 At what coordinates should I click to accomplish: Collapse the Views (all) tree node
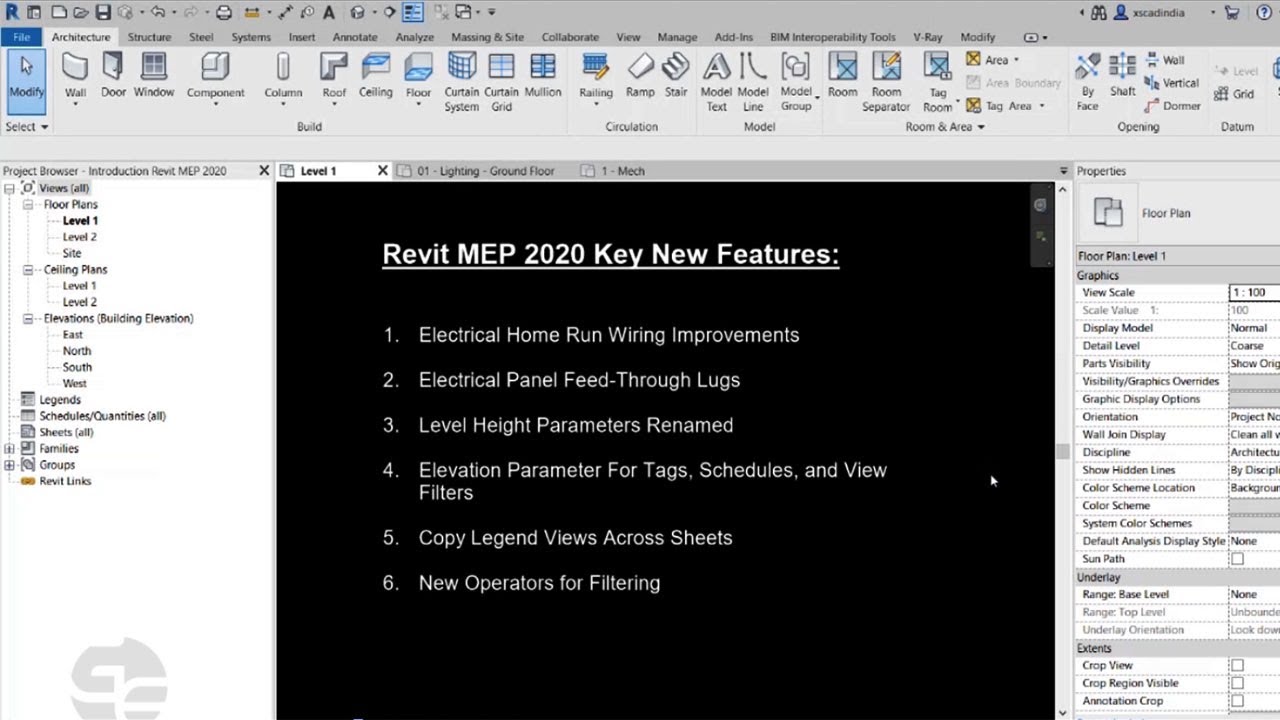pyautogui.click(x=9, y=188)
